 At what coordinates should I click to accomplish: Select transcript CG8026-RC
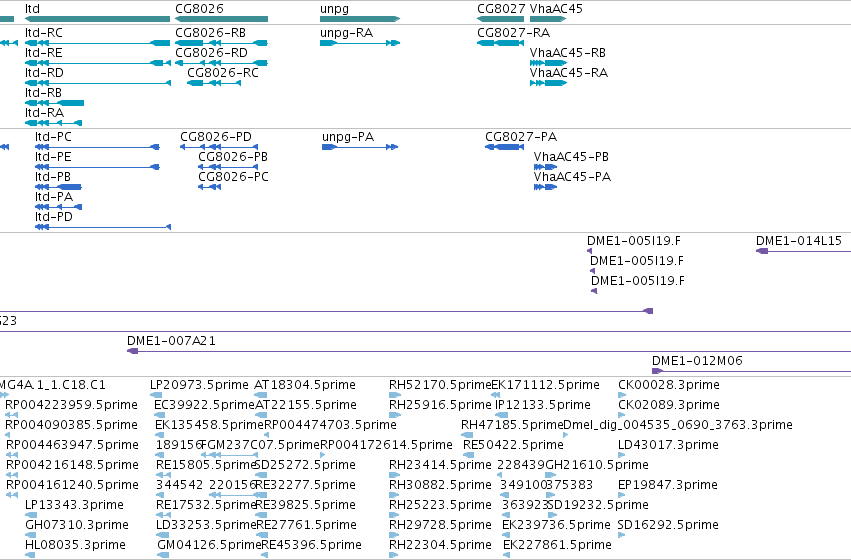223,73
